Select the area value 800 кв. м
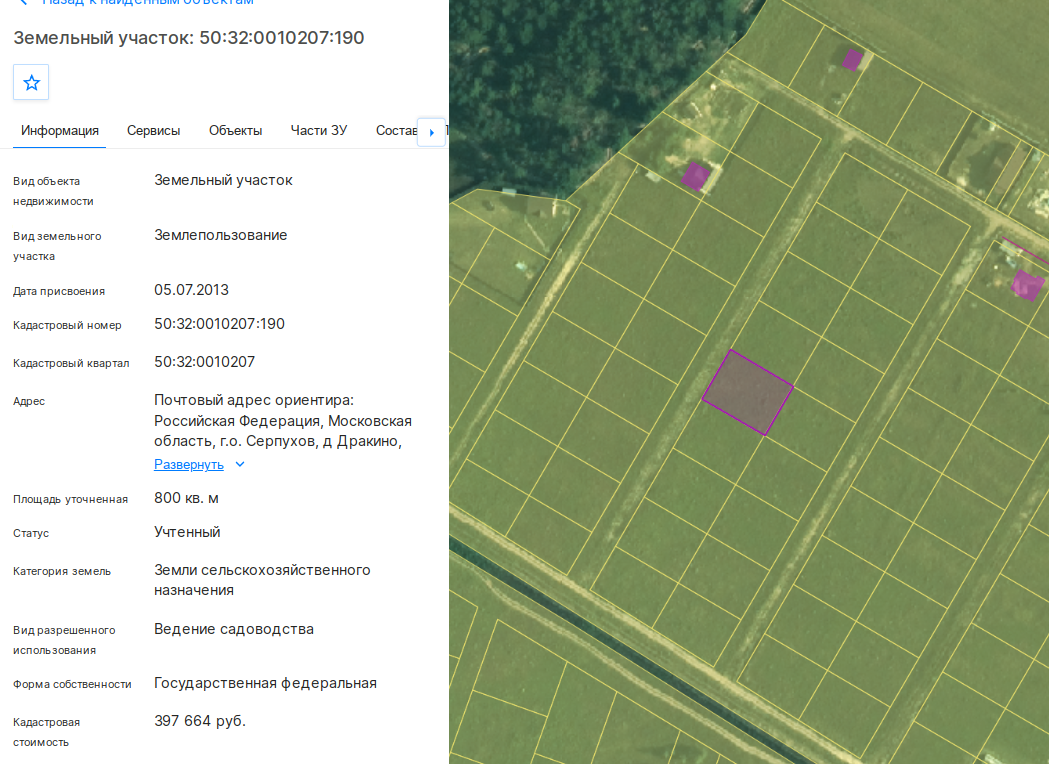The image size is (1049, 764). (187, 498)
